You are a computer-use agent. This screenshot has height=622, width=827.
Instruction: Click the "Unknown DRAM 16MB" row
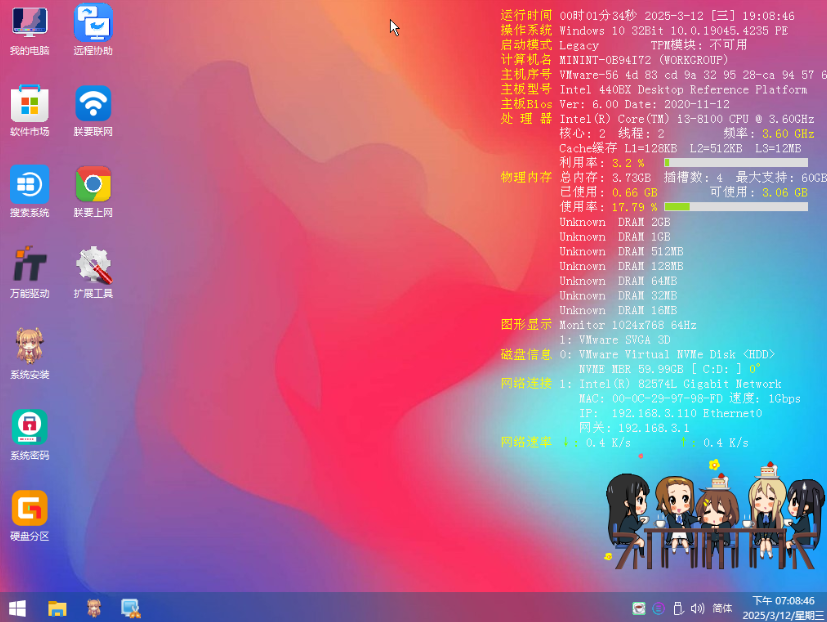(618, 311)
